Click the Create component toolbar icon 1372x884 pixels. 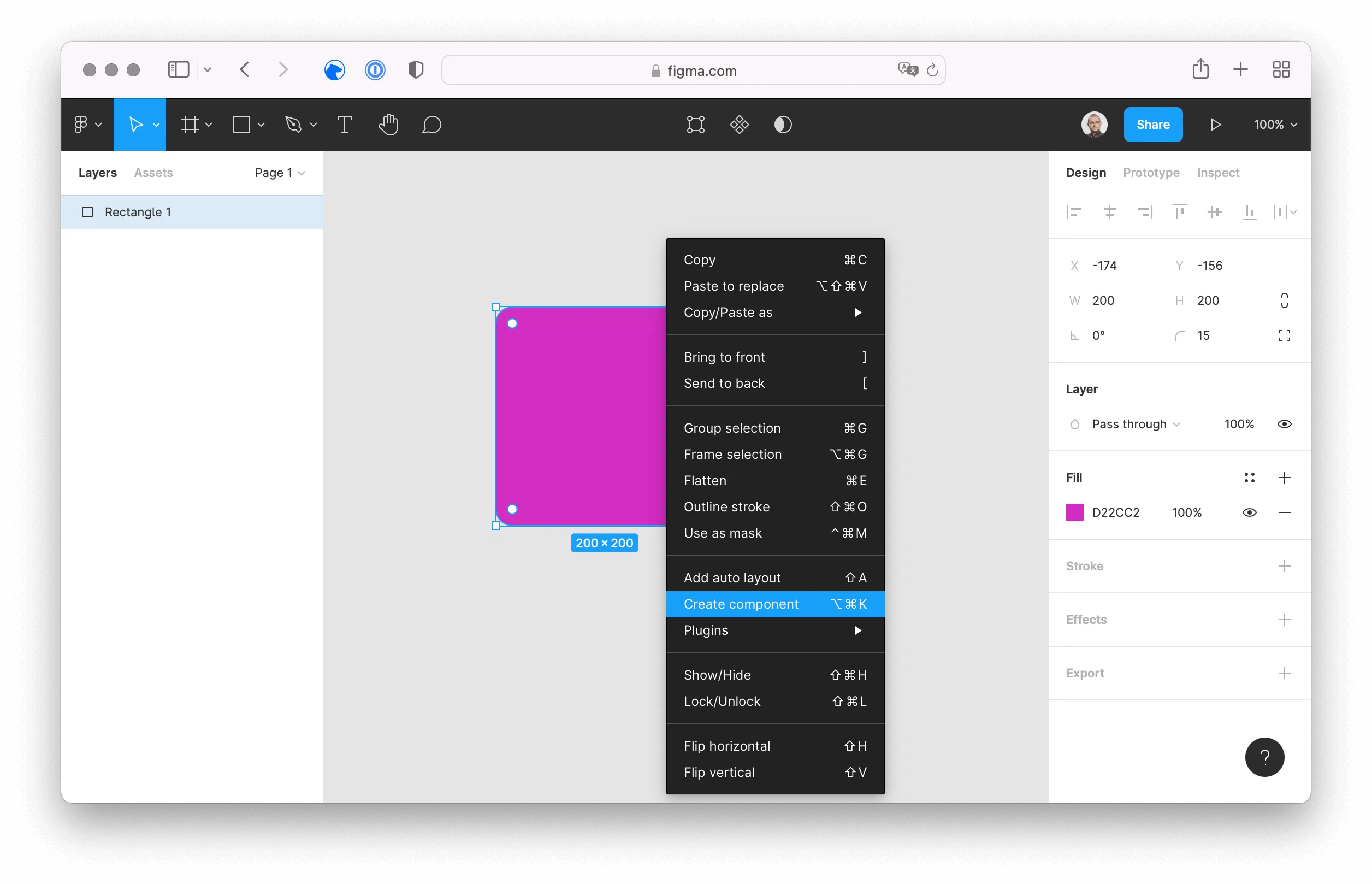[x=740, y=125]
